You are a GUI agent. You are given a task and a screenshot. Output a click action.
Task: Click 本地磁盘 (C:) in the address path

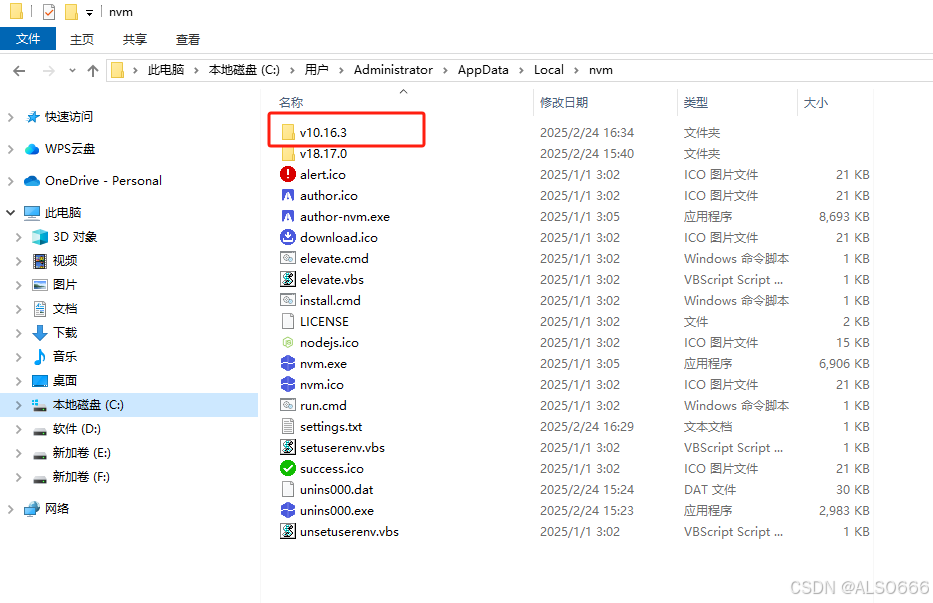244,70
